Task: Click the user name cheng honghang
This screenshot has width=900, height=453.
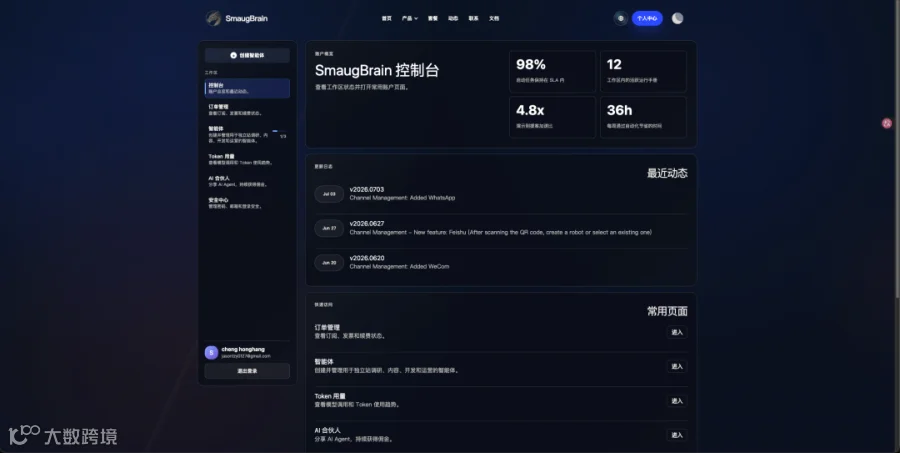Action: [243, 349]
